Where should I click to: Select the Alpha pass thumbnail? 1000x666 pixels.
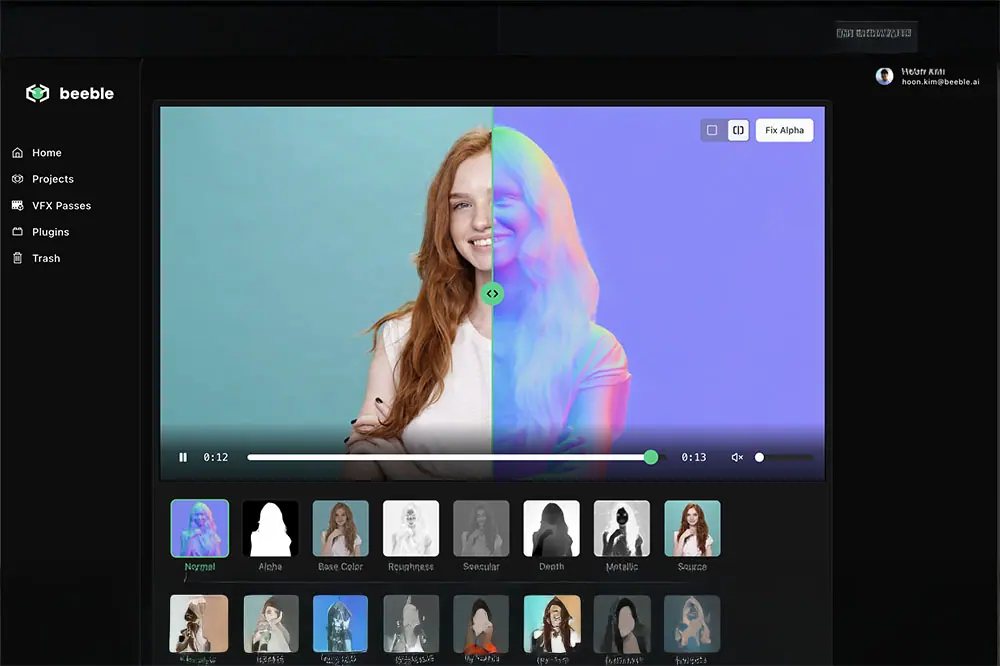pos(270,528)
